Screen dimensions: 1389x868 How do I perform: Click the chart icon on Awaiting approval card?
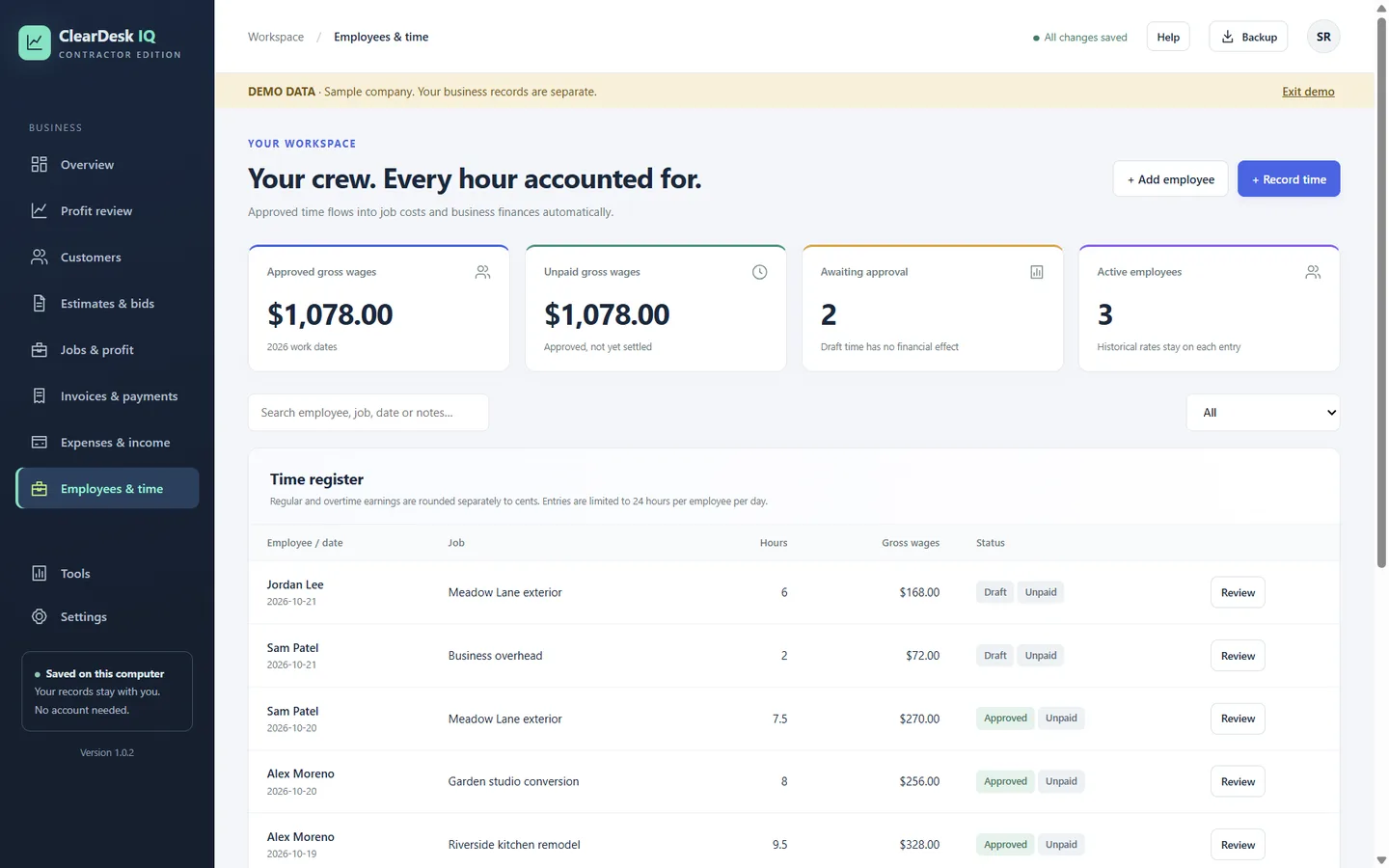point(1036,273)
